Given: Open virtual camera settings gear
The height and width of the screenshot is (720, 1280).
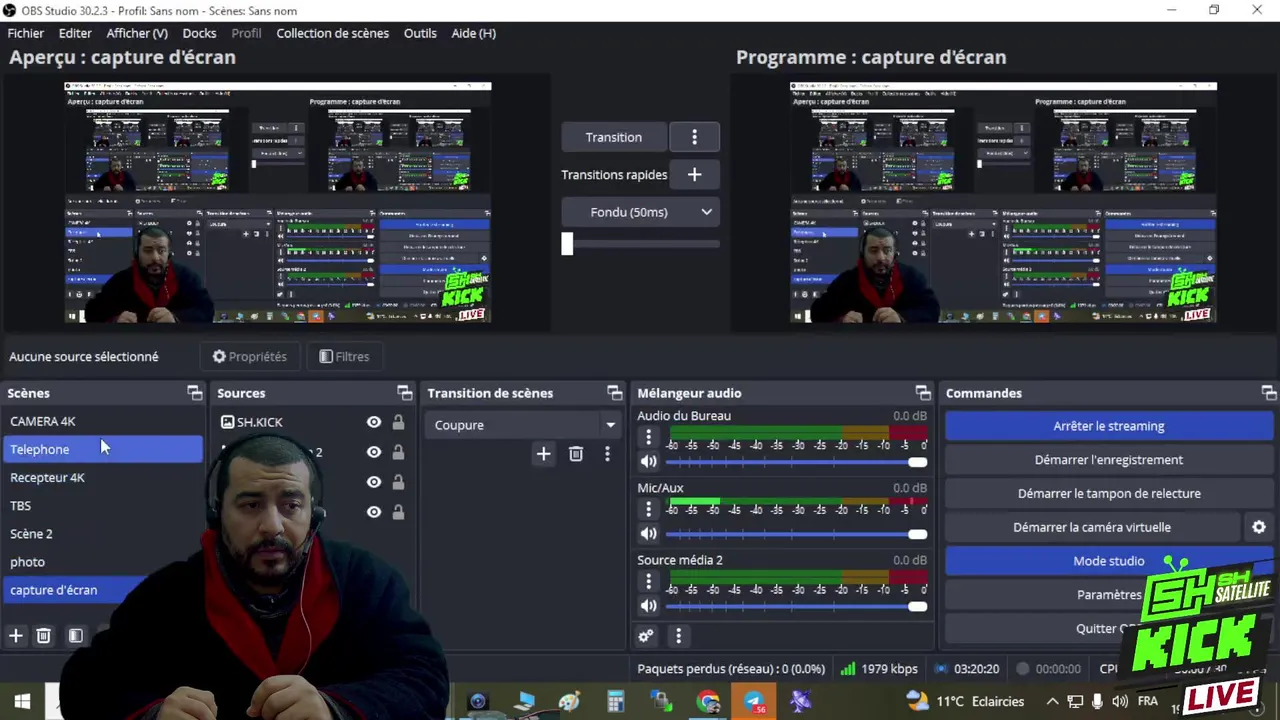Looking at the screenshot, I should click(x=1259, y=527).
